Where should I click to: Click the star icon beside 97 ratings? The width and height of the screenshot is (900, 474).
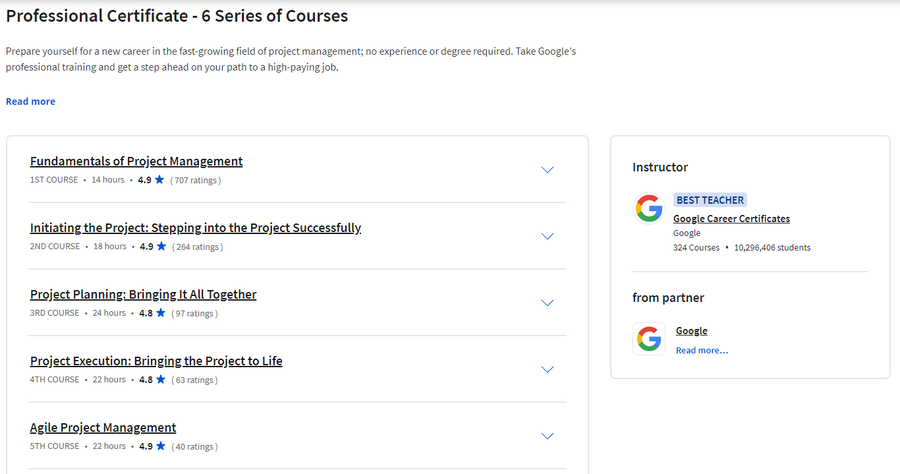161,313
